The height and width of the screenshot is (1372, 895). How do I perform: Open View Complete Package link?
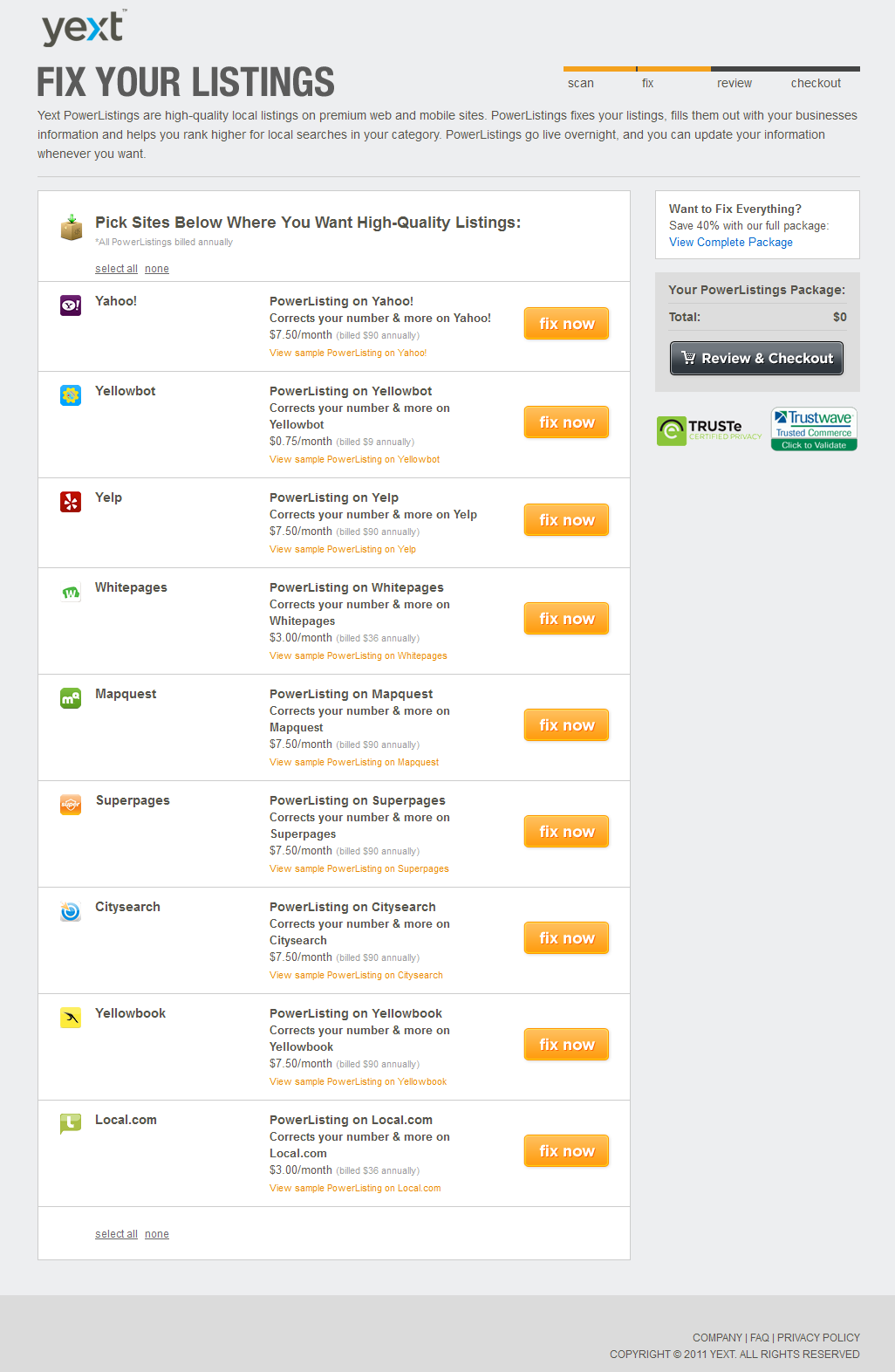point(731,243)
